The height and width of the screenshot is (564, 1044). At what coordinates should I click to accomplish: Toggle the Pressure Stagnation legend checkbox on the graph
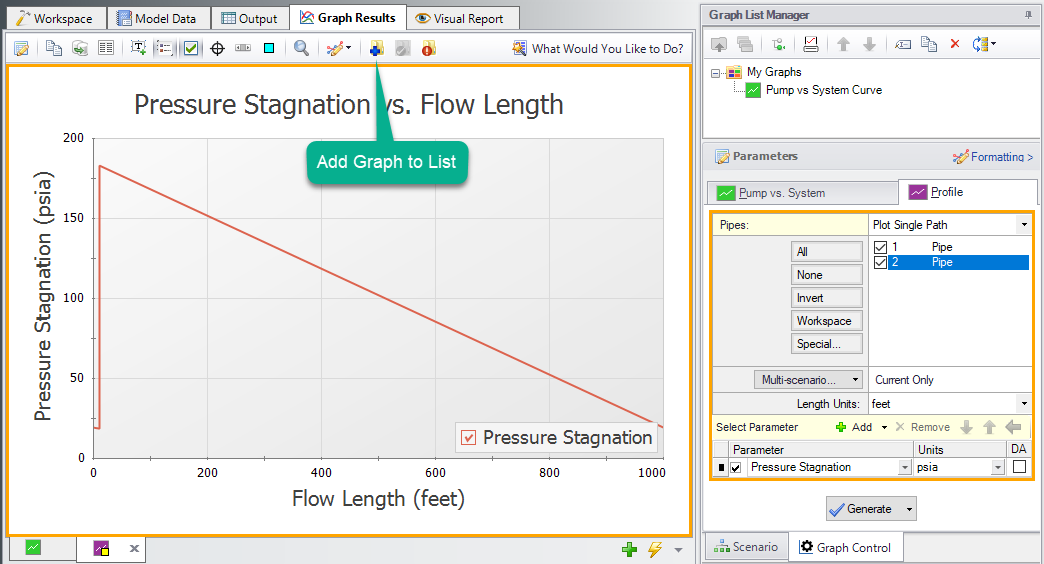(468, 438)
